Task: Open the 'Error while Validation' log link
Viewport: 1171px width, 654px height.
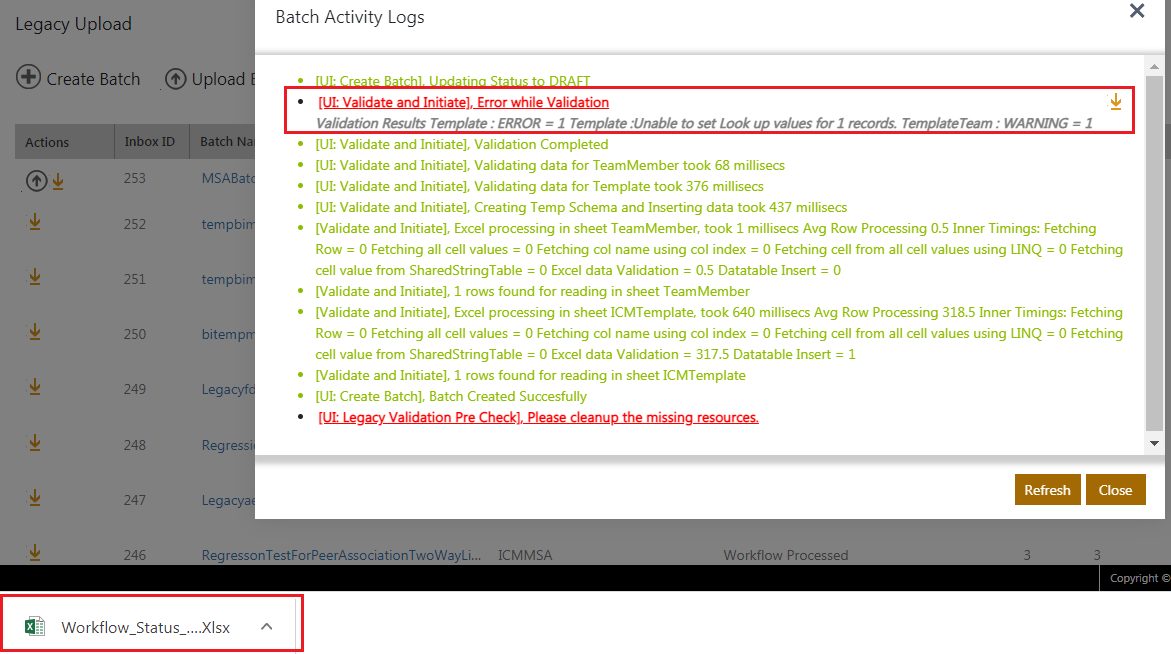Action: click(x=463, y=102)
